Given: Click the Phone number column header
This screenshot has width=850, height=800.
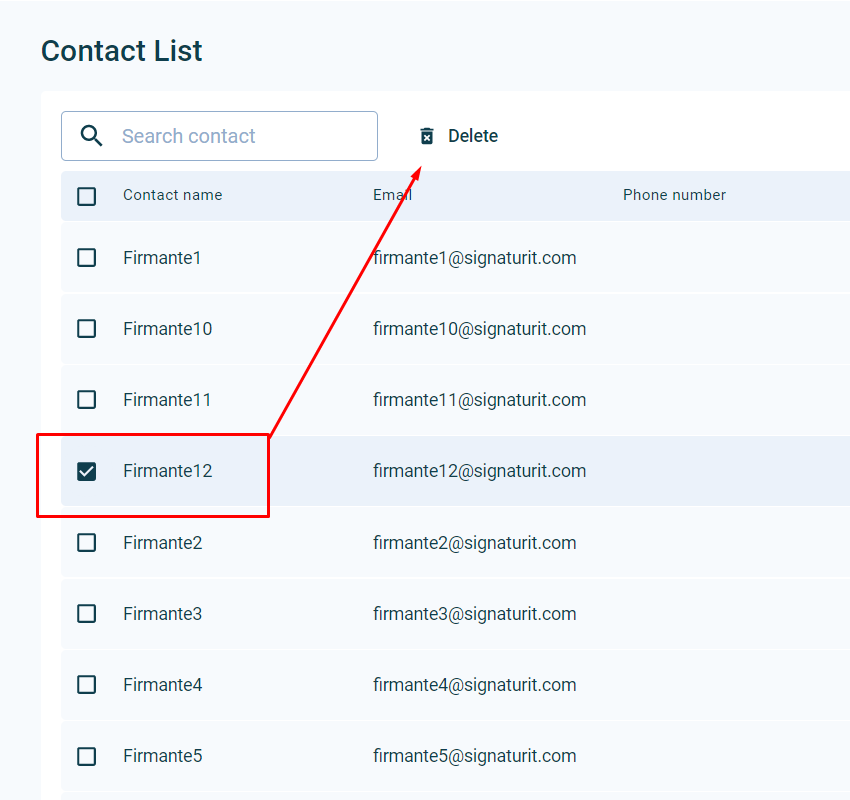Looking at the screenshot, I should point(674,195).
